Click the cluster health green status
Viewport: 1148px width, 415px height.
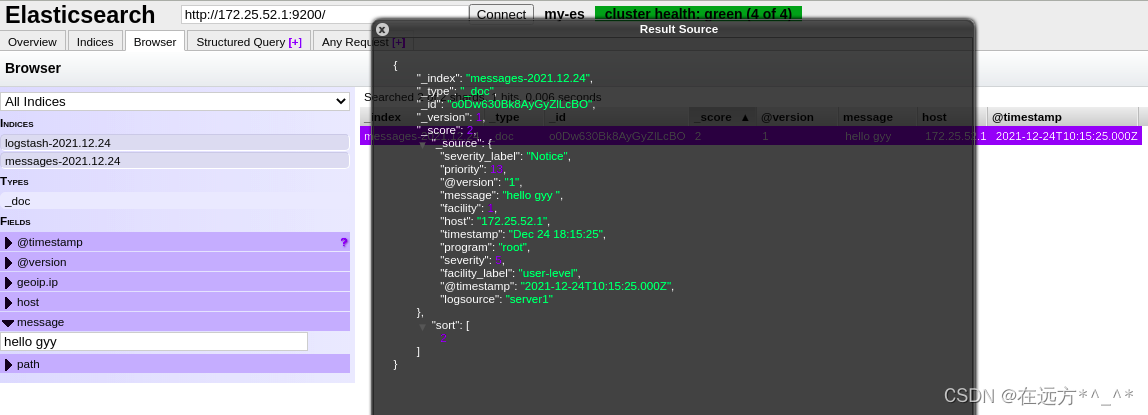coord(698,14)
